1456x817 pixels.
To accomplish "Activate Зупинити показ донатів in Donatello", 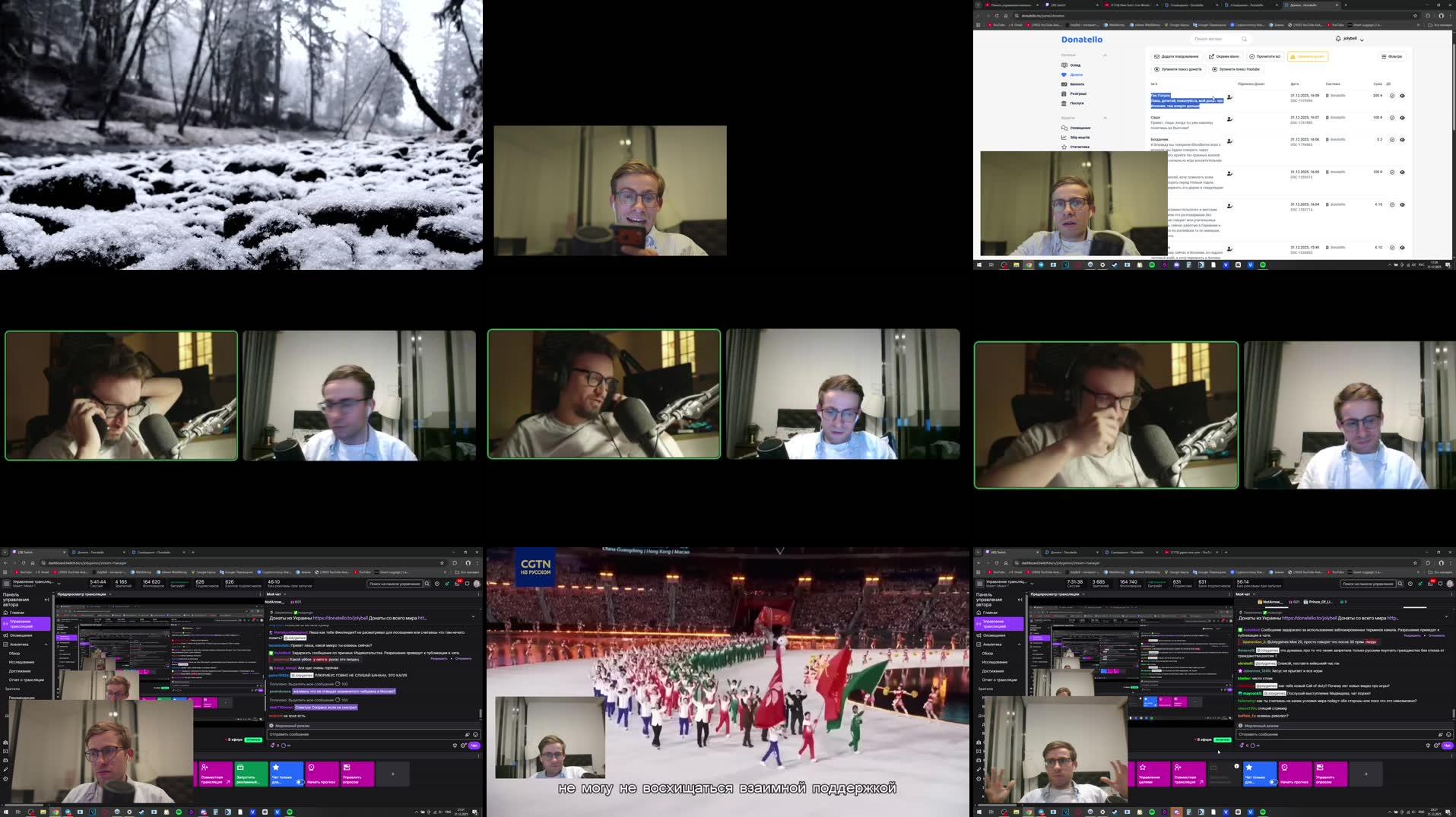I will (x=1178, y=69).
